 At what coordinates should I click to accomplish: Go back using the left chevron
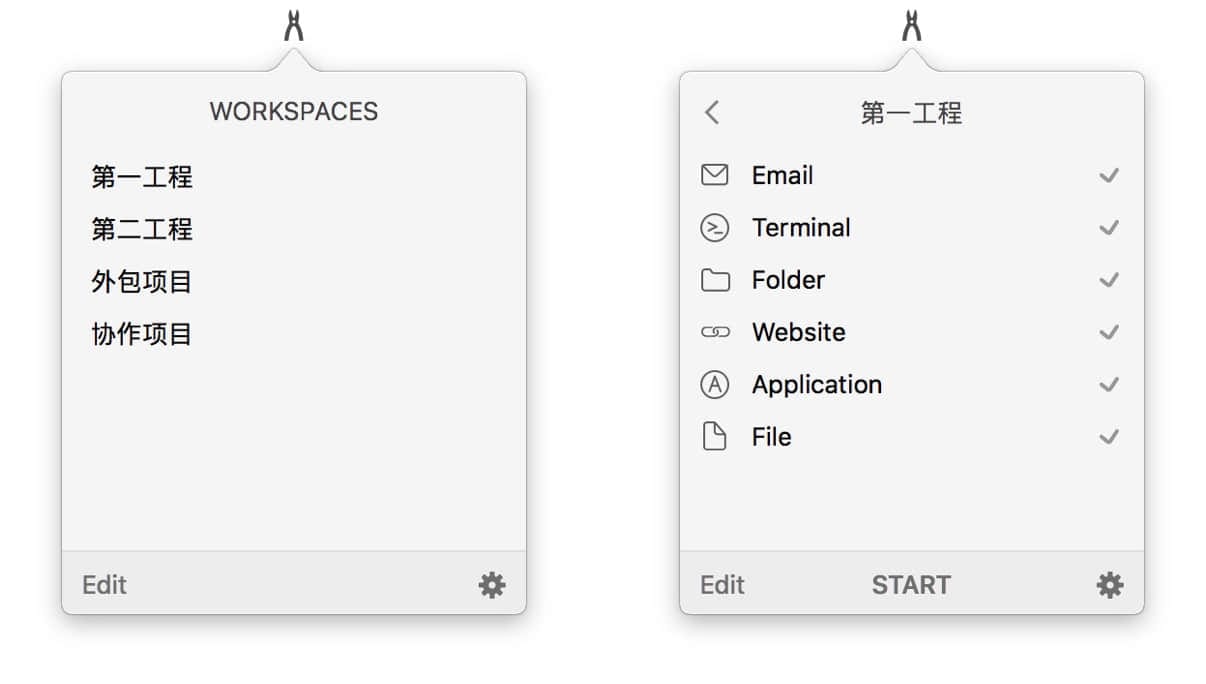712,112
